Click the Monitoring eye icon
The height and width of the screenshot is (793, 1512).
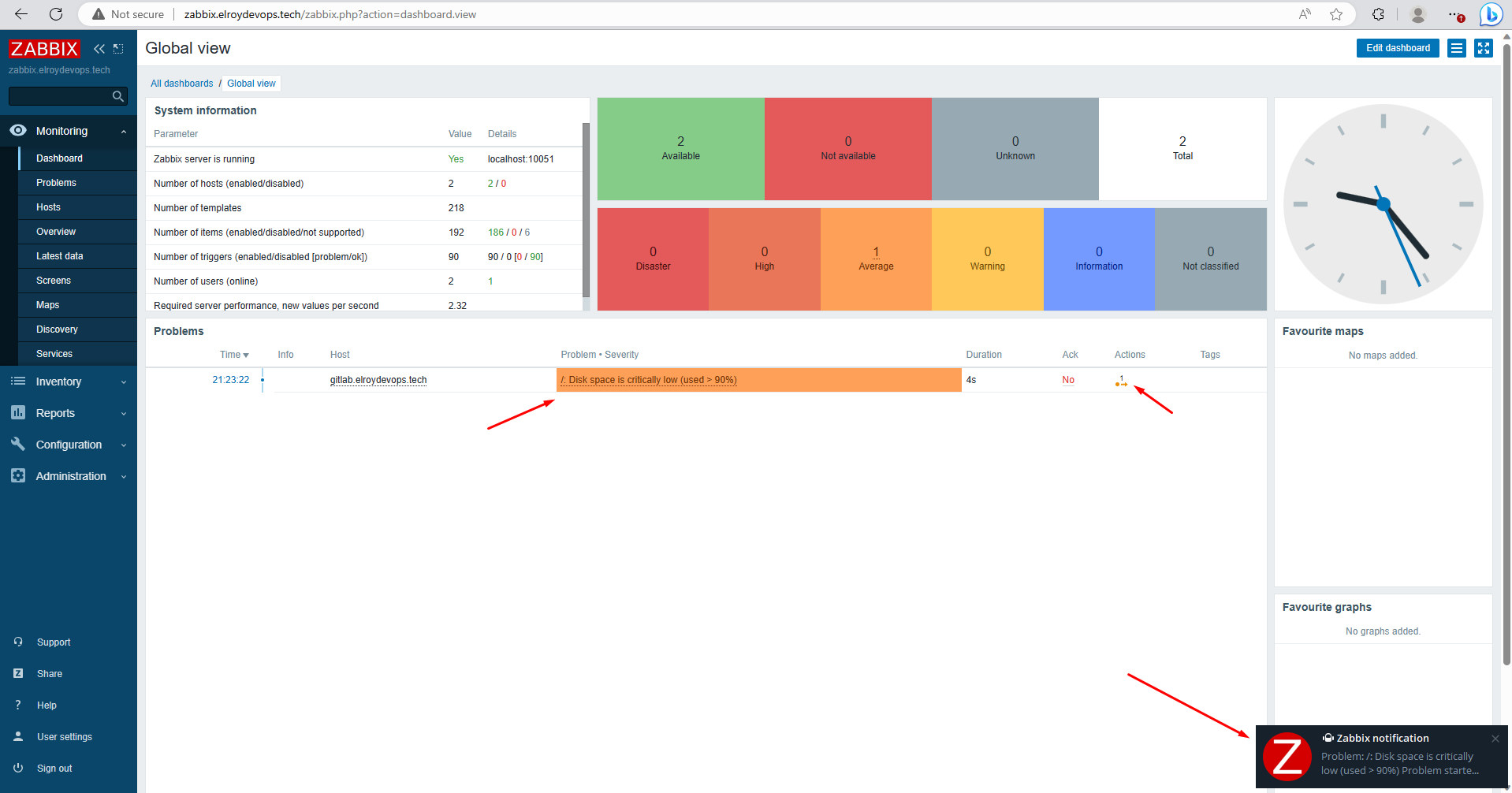[x=18, y=131]
